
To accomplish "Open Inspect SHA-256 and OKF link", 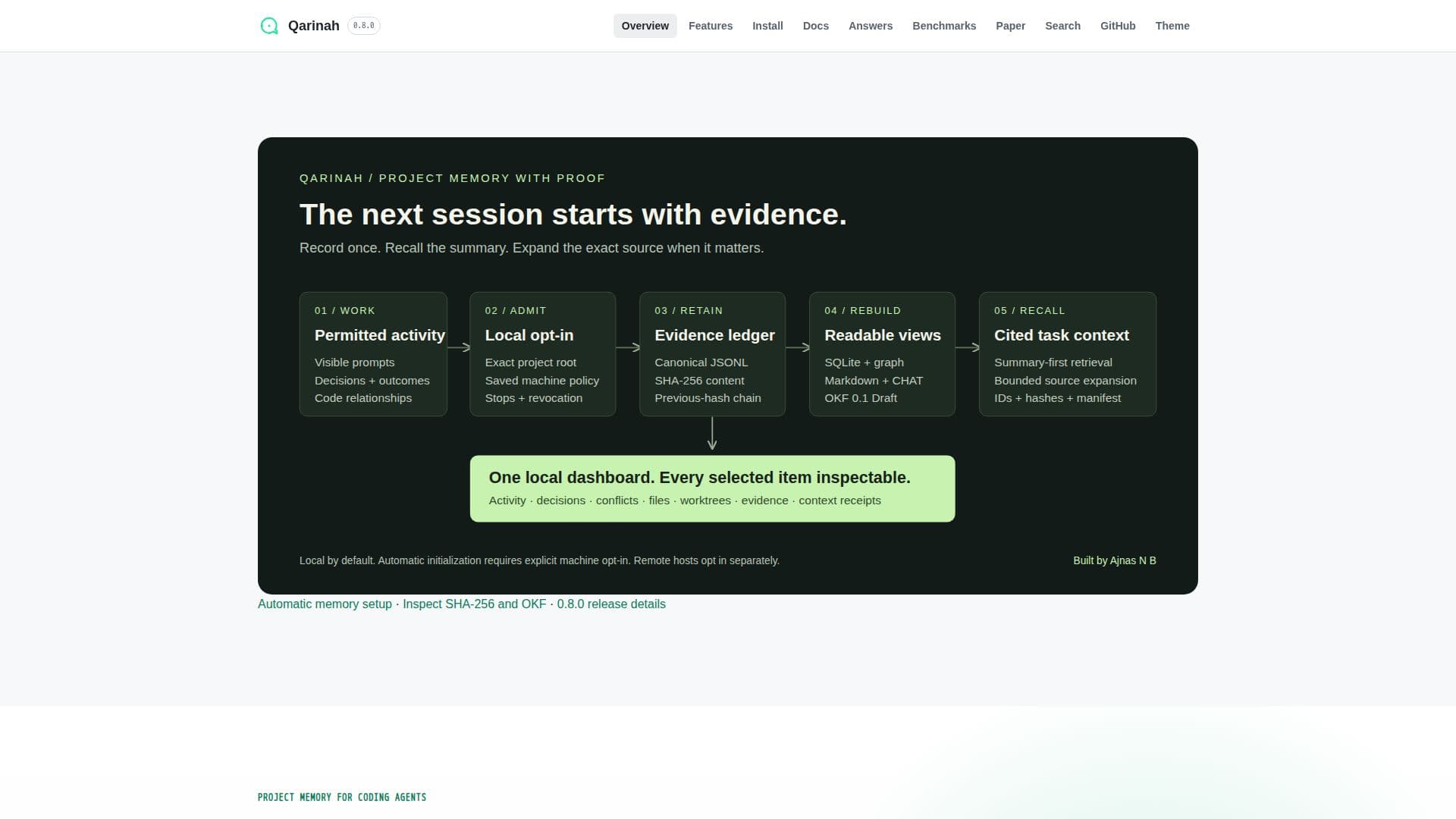I will click(x=474, y=604).
